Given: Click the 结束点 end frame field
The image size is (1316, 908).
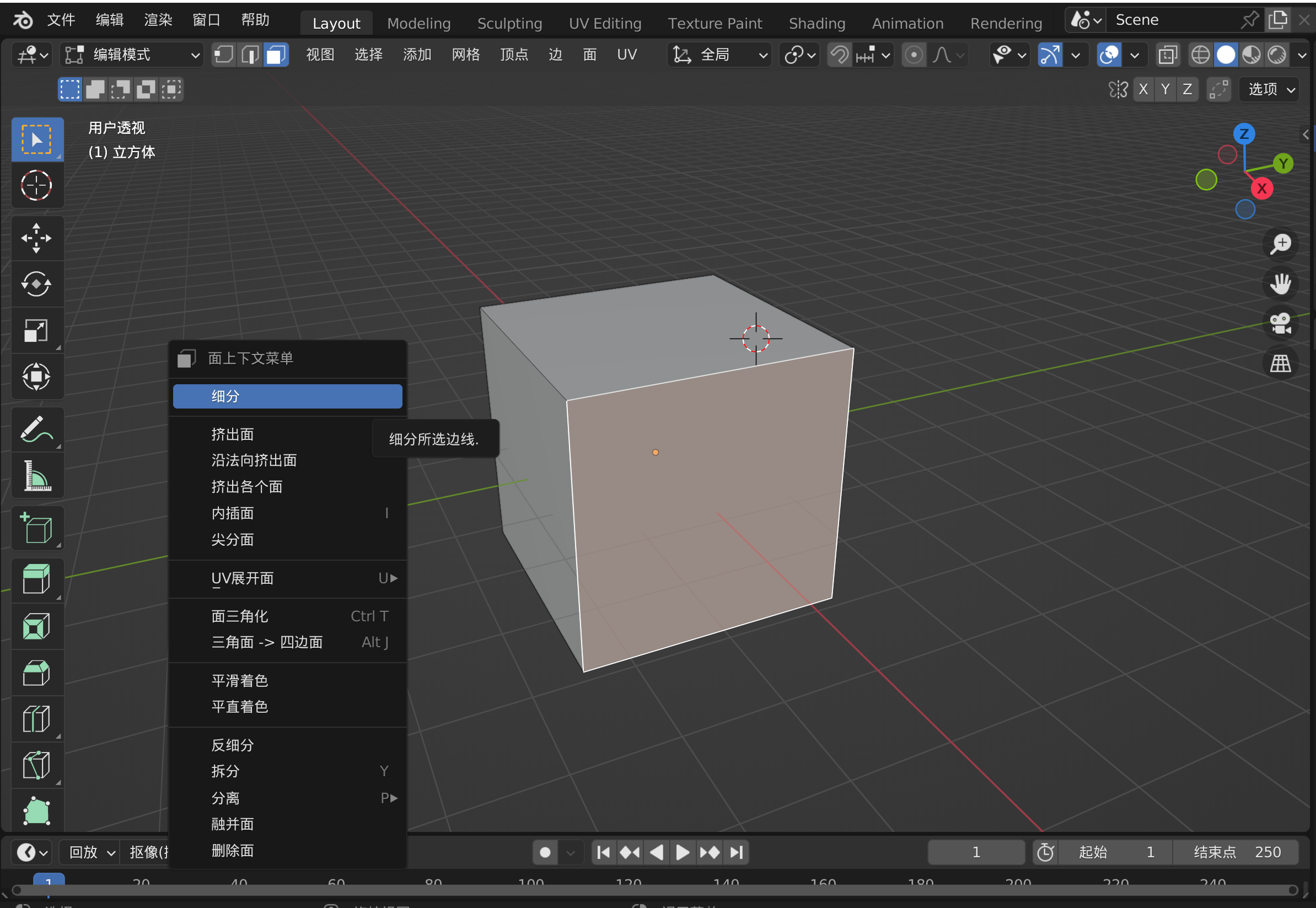Looking at the screenshot, I should pyautogui.click(x=1236, y=852).
